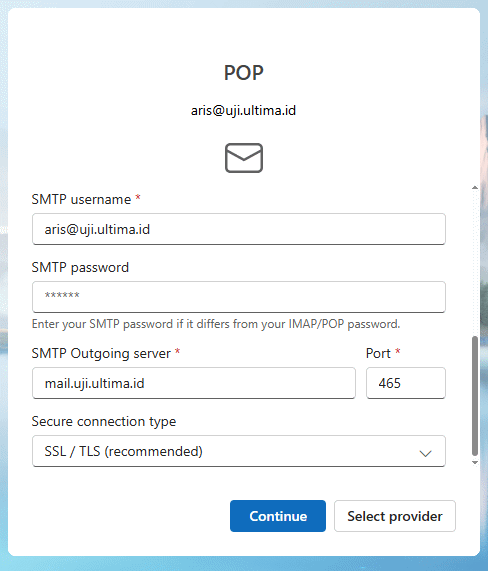Image resolution: width=488 pixels, height=571 pixels.
Task: Click the SMTP username input field
Action: click(239, 229)
